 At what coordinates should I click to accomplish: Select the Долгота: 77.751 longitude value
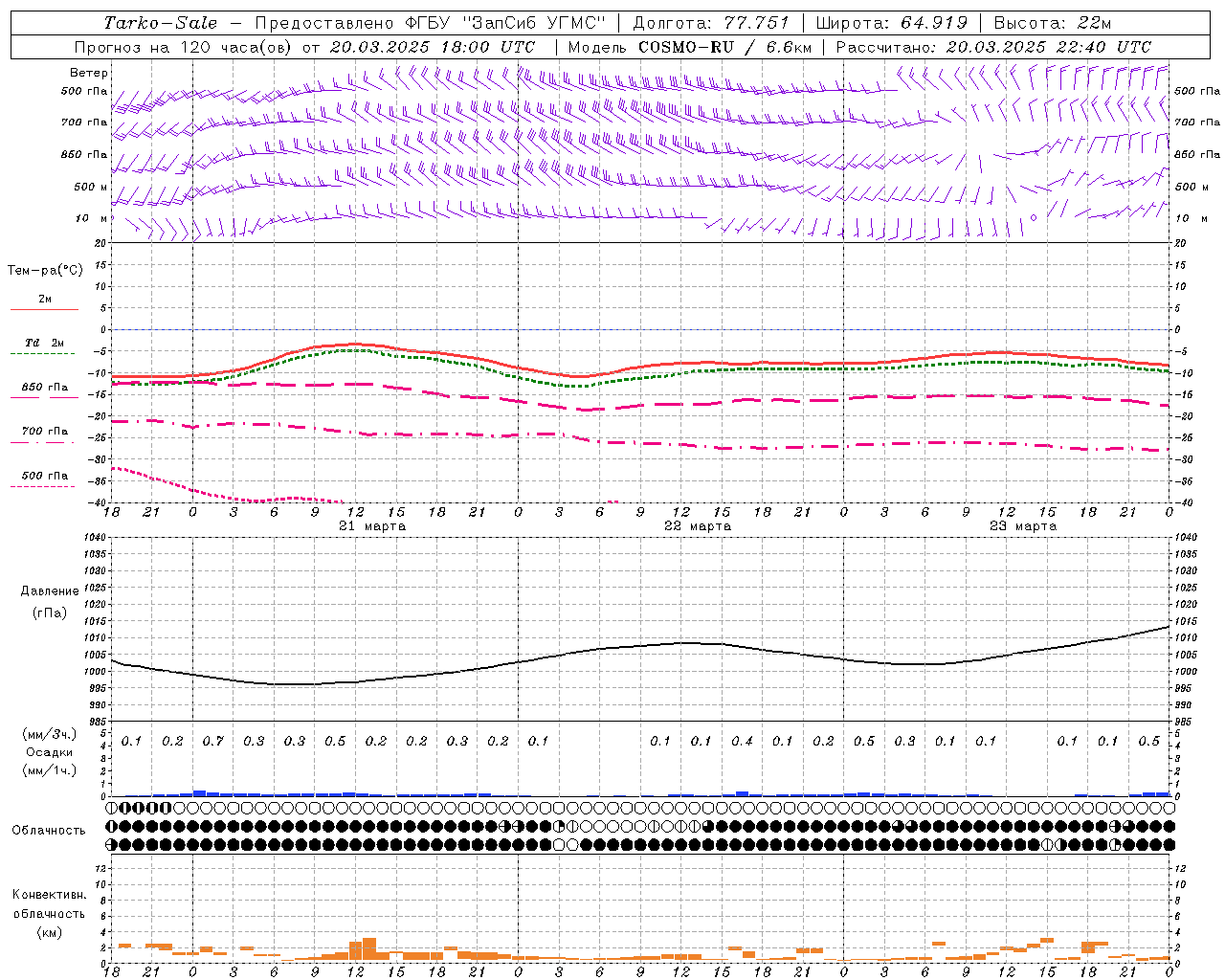pos(711,23)
